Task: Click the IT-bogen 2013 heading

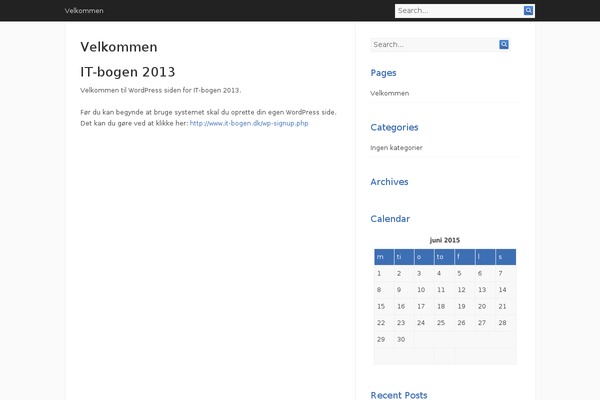Action: click(128, 72)
